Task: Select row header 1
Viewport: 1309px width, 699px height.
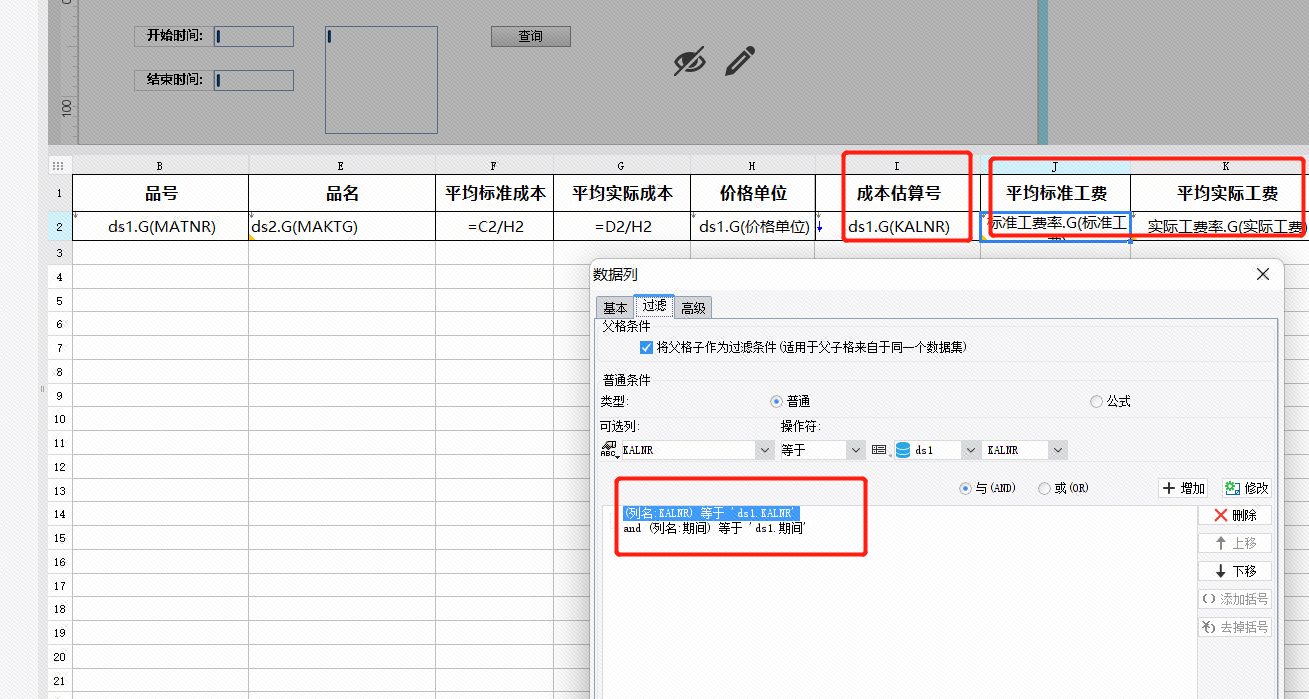Action: pyautogui.click(x=59, y=193)
